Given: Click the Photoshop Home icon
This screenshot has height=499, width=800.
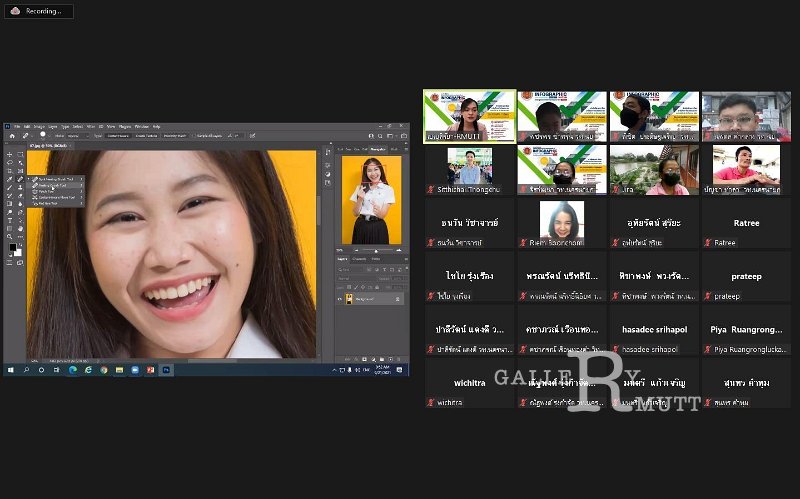Looking at the screenshot, I should click(11, 136).
